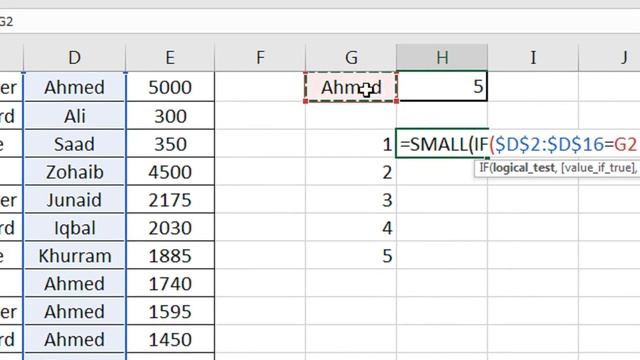Select column I header
Screen dimensions: 640x360
pyautogui.click(x=533, y=58)
